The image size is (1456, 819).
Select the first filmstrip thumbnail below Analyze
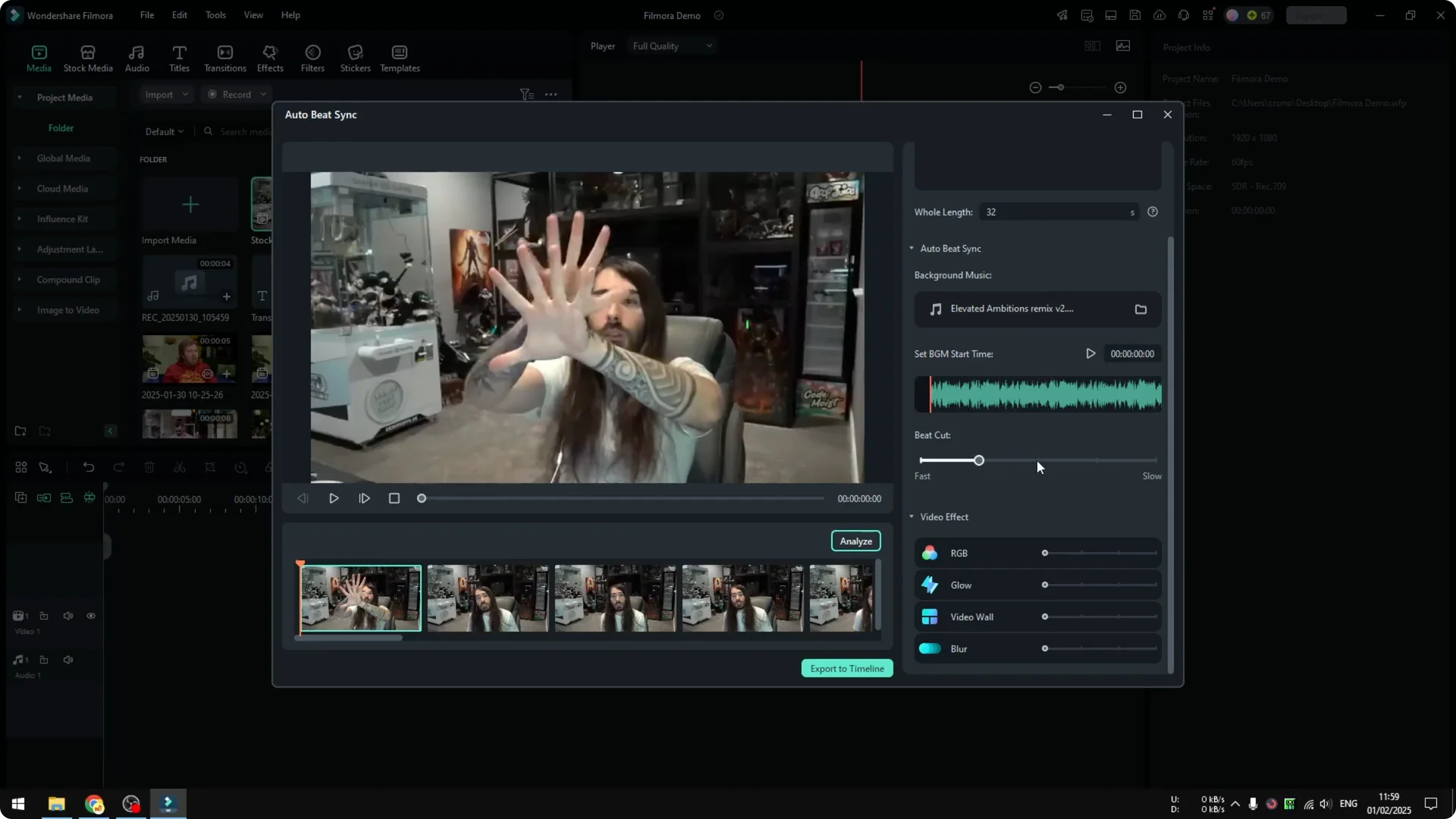360,598
